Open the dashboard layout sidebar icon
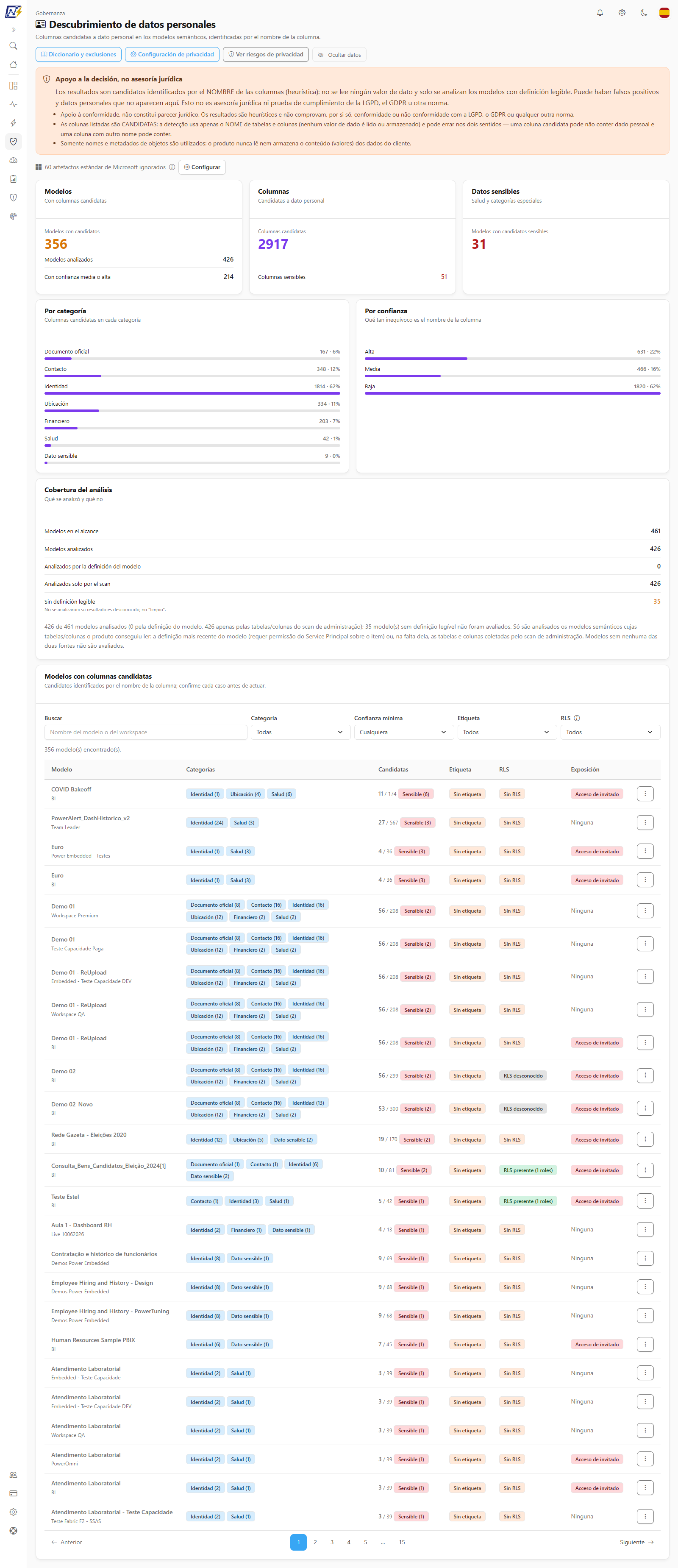This screenshot has width=678, height=1568. coord(14,86)
